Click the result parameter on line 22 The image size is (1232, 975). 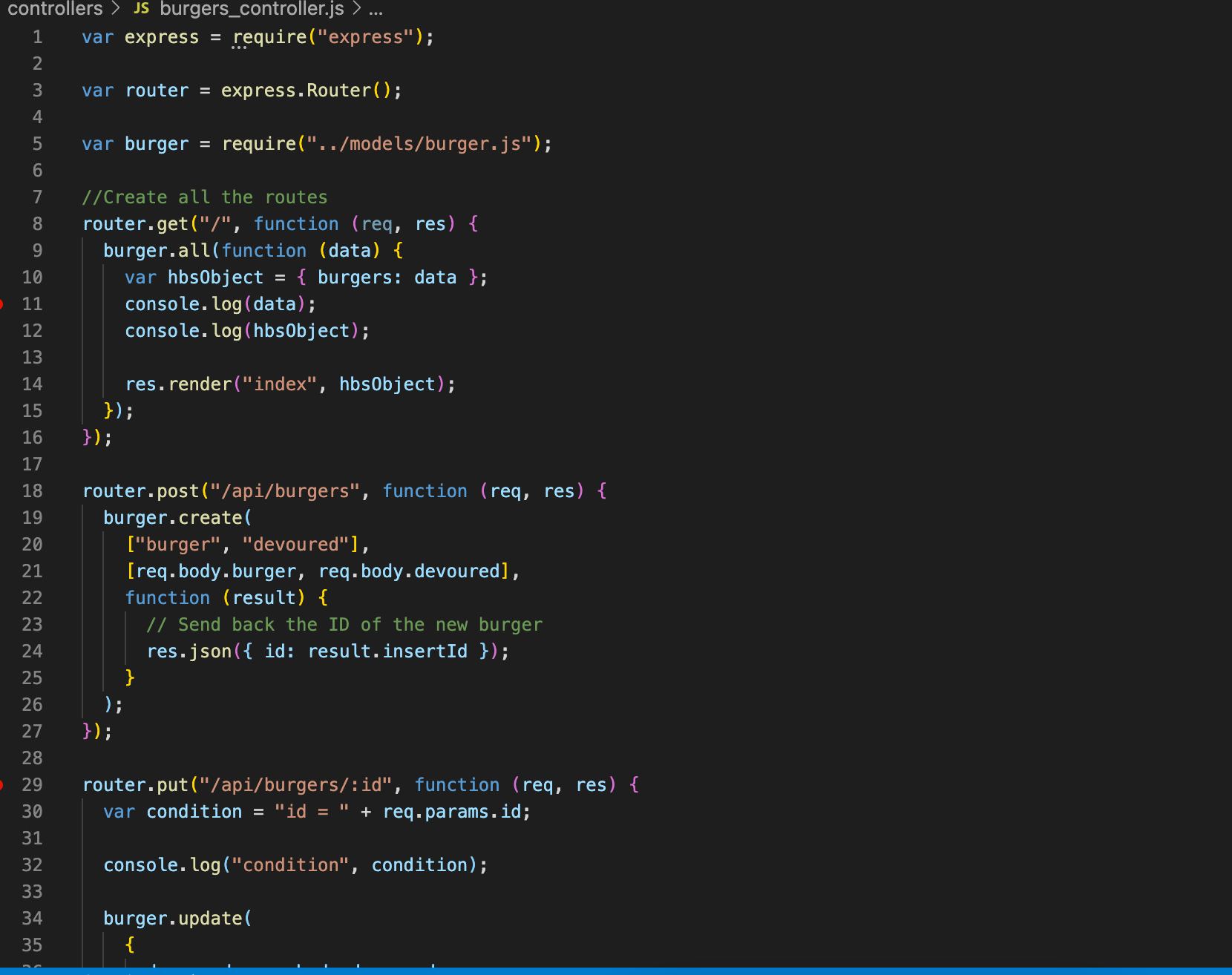pos(264,598)
